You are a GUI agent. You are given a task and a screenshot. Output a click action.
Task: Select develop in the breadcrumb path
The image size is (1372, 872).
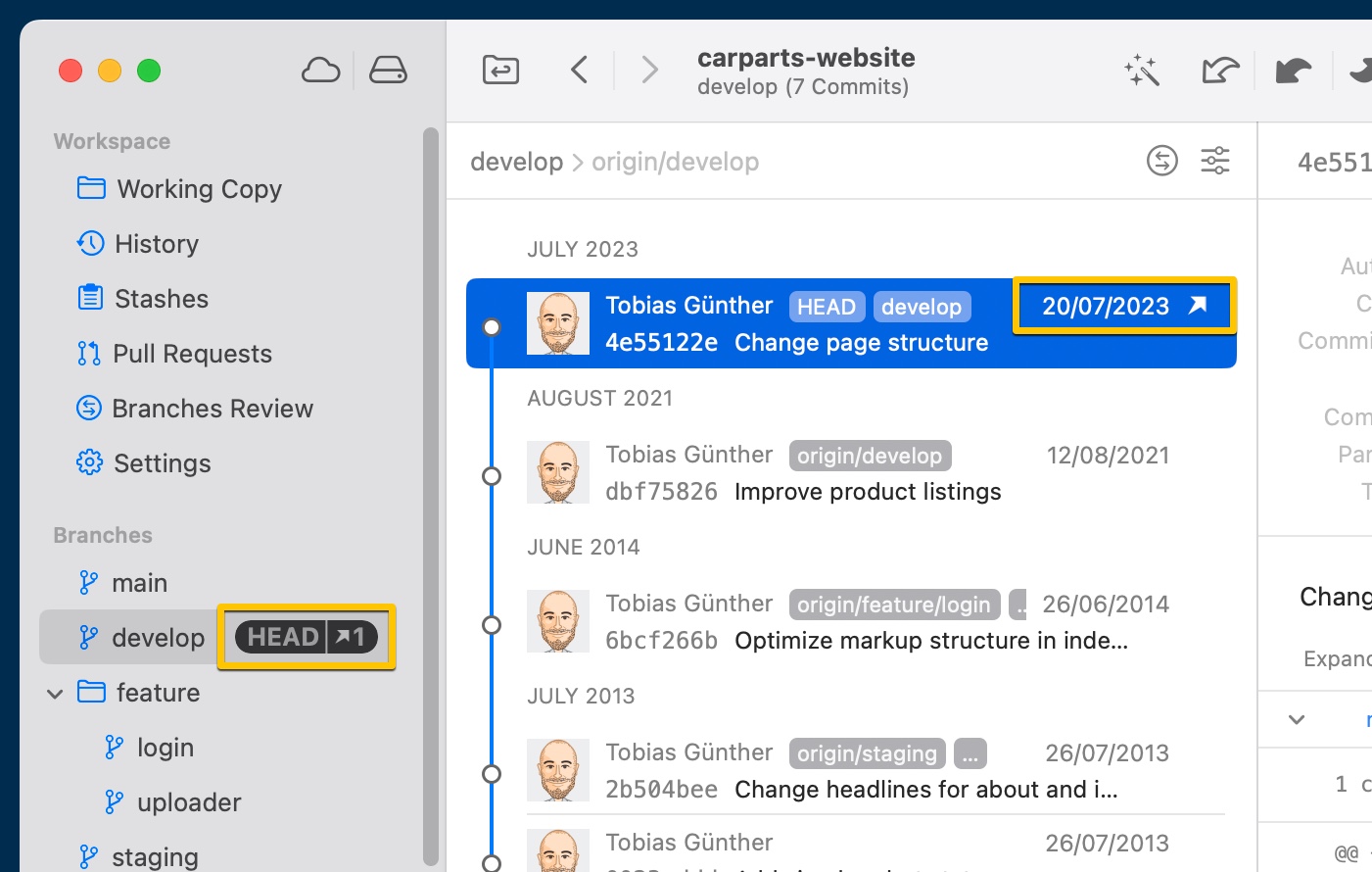(x=516, y=161)
